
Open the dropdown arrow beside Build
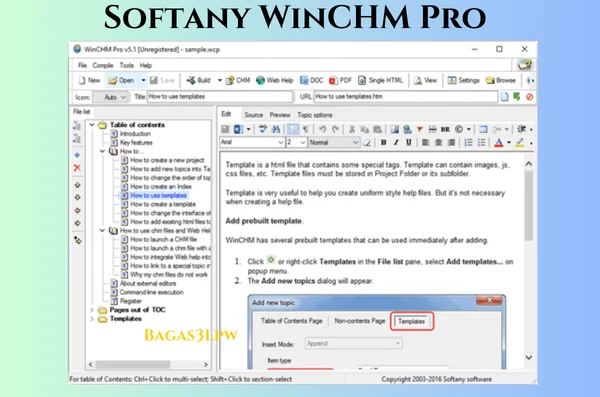pyautogui.click(x=220, y=80)
